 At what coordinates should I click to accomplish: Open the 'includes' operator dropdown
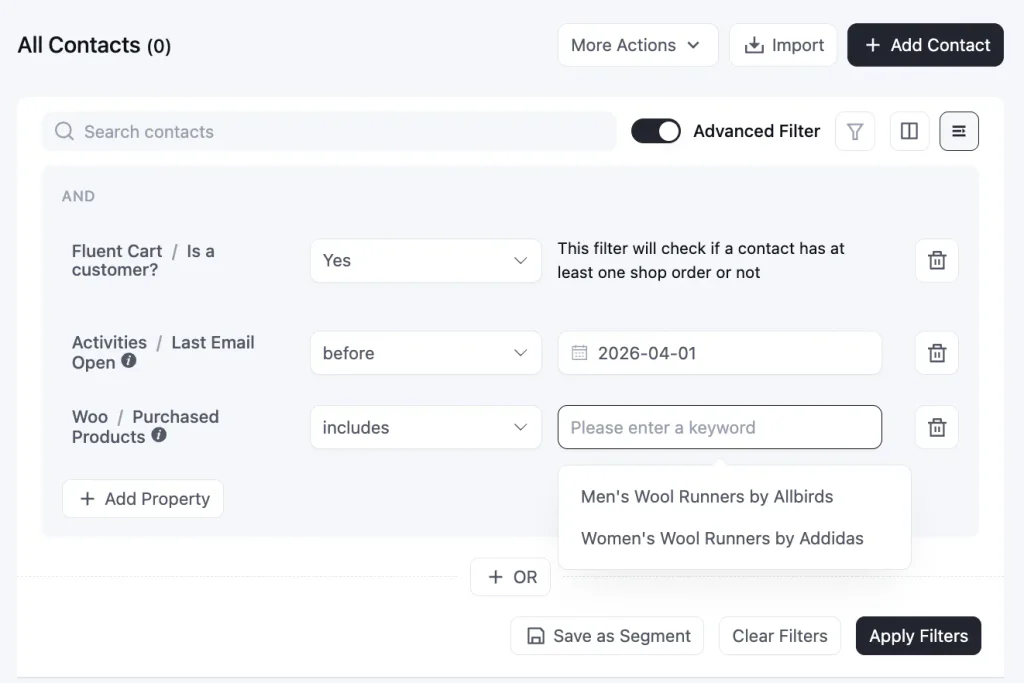point(426,428)
